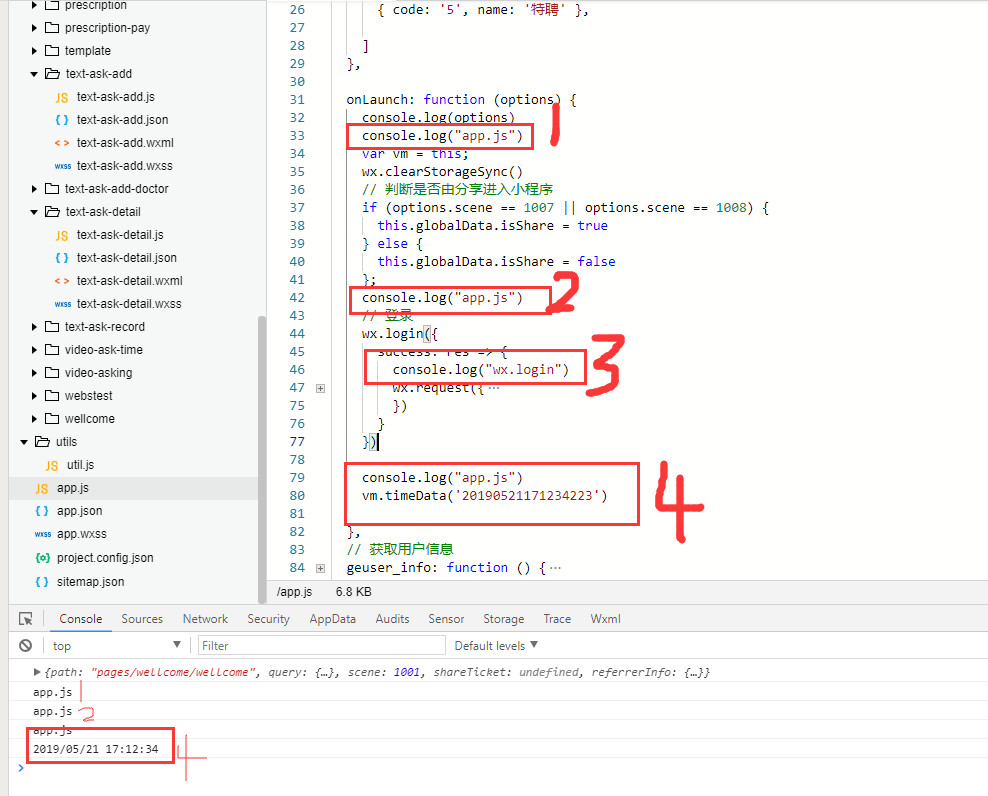This screenshot has height=796, width=988.
Task: Expand the folded code at line 47
Action: click(320, 388)
